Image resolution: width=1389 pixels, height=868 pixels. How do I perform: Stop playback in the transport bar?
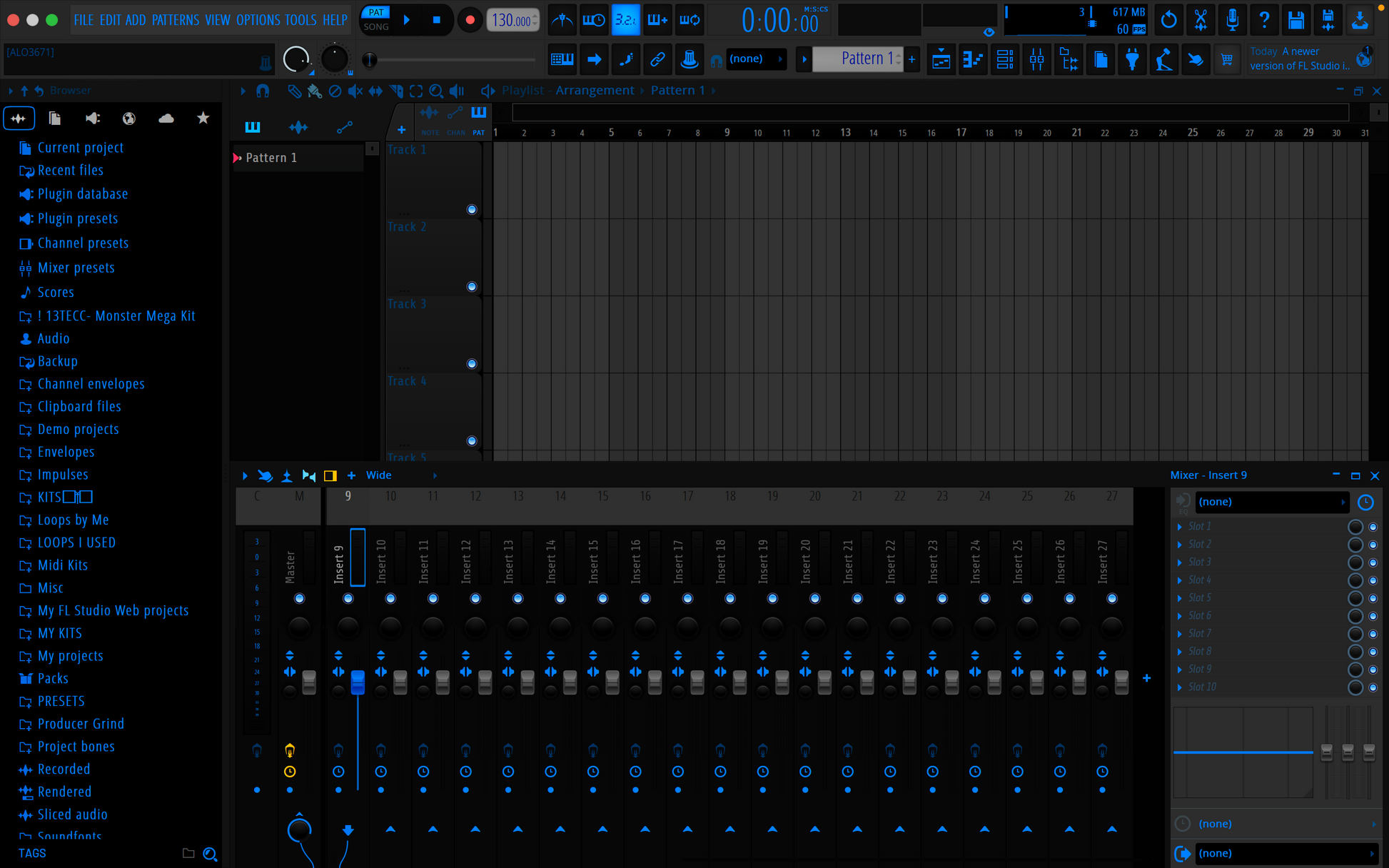point(436,20)
